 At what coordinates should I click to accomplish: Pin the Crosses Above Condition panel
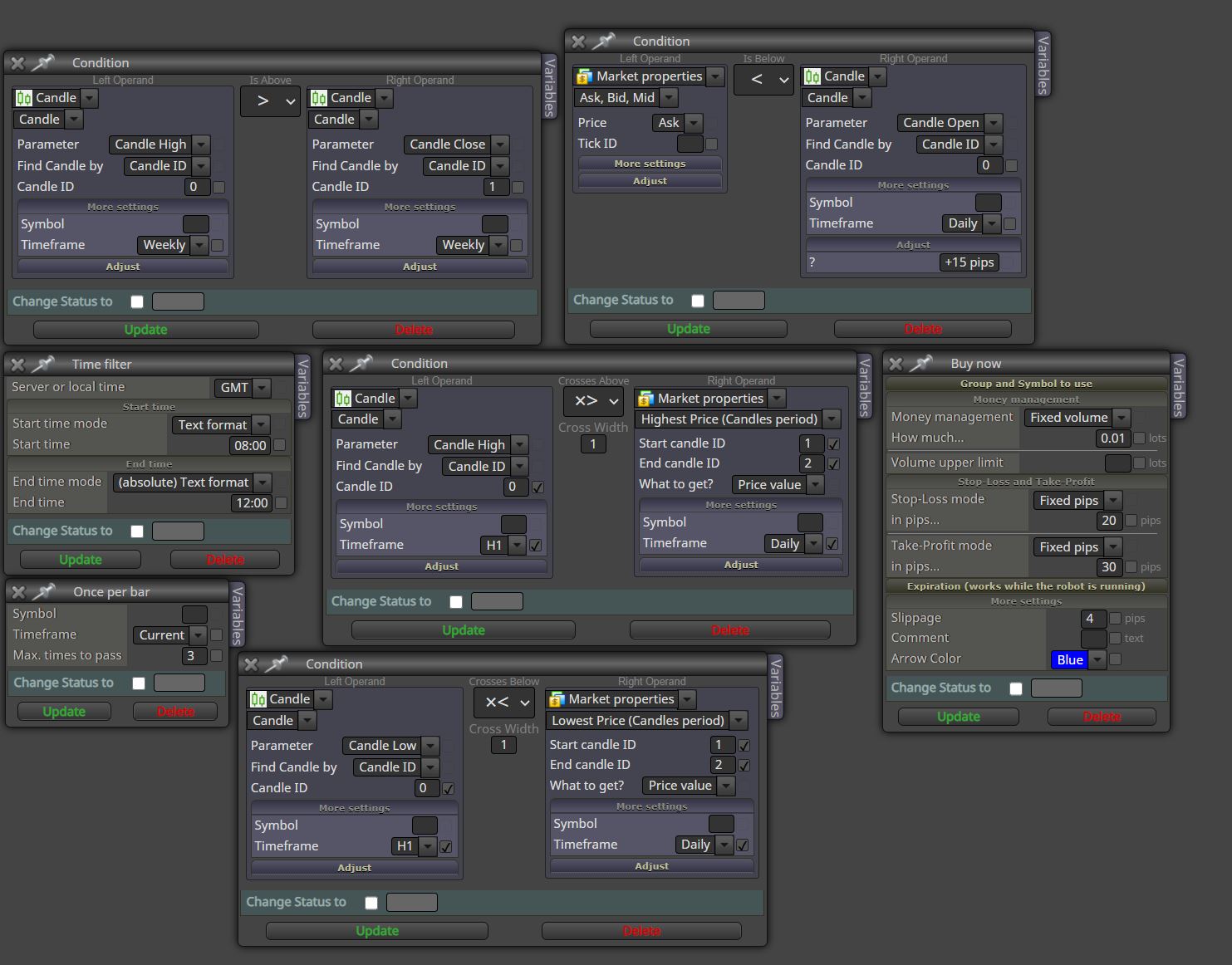click(x=361, y=363)
